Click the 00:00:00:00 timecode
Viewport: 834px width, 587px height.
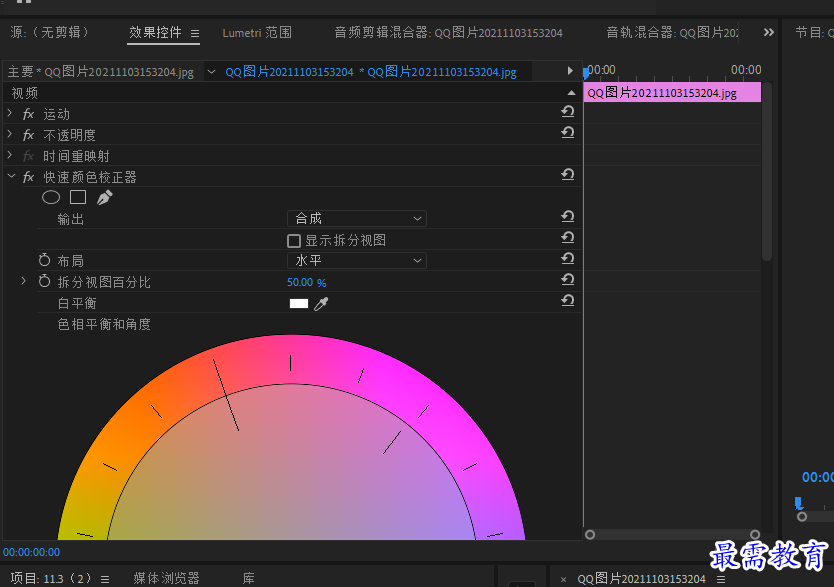(x=31, y=552)
